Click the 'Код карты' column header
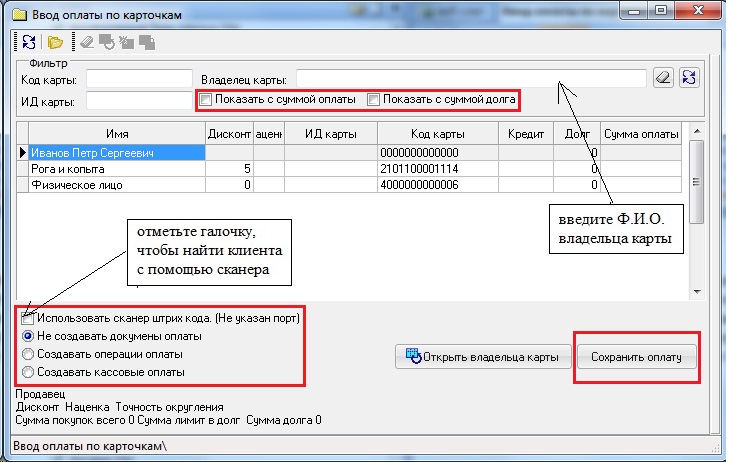The image size is (729, 463). 438,134
